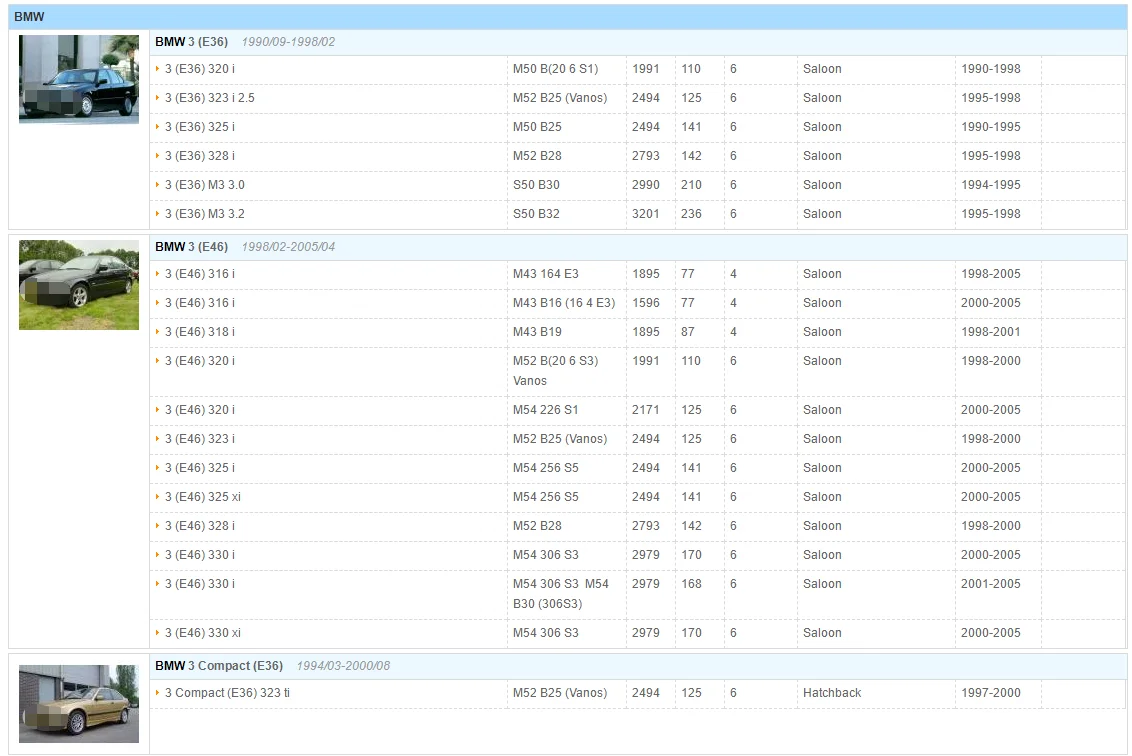Click date range 1994/03-2000/08
This screenshot has width=1132, height=756.
click(x=343, y=666)
